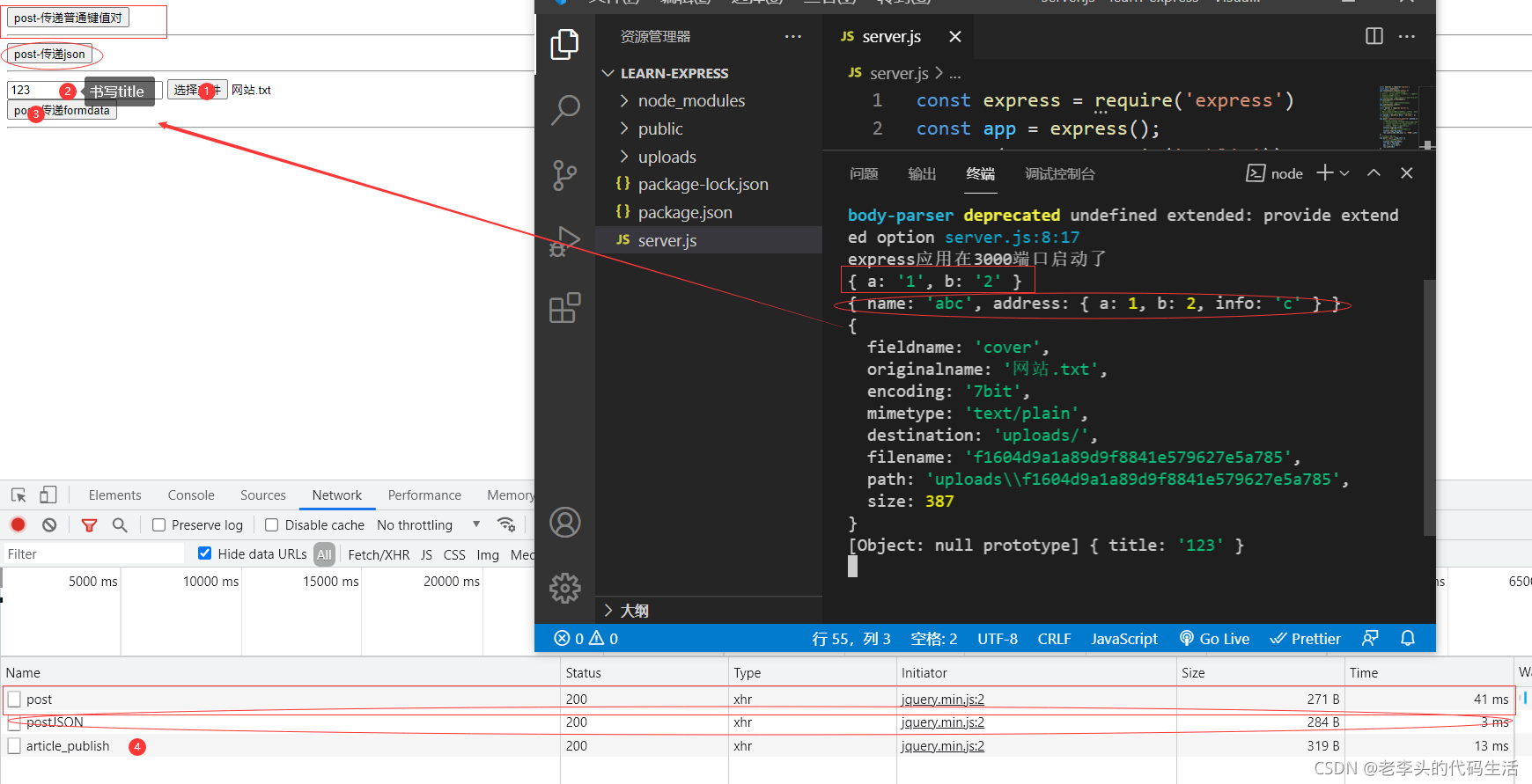Open the feedback icon in status bar

(1370, 638)
